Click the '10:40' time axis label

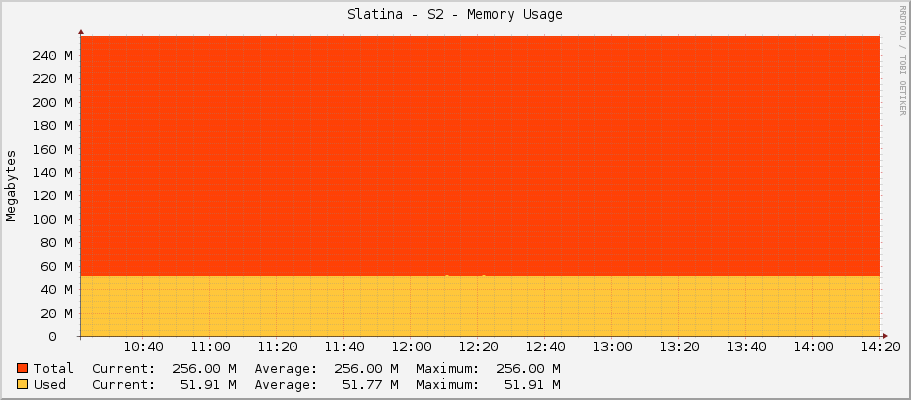click(144, 347)
